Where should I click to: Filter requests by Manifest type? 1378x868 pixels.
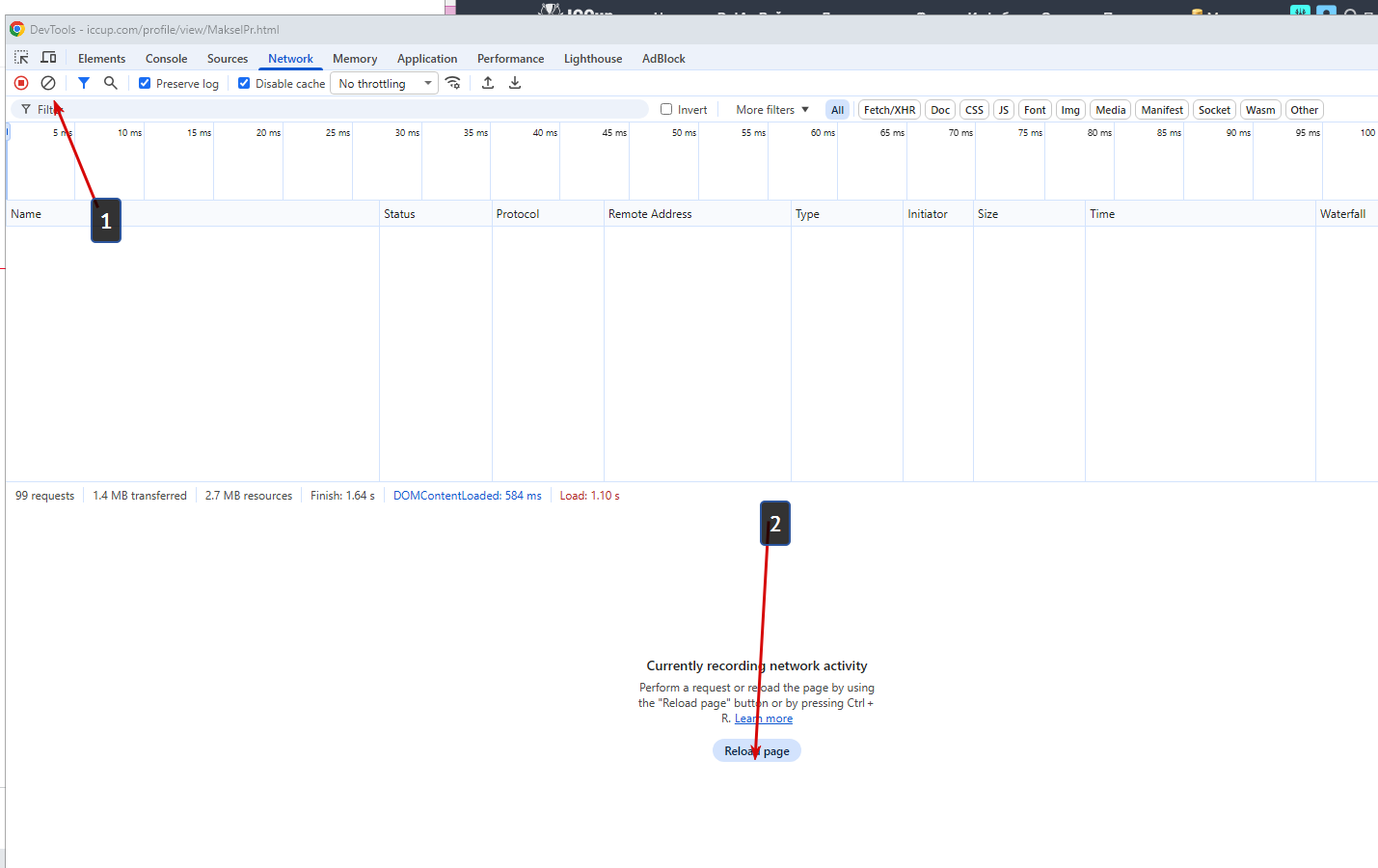point(1162,109)
